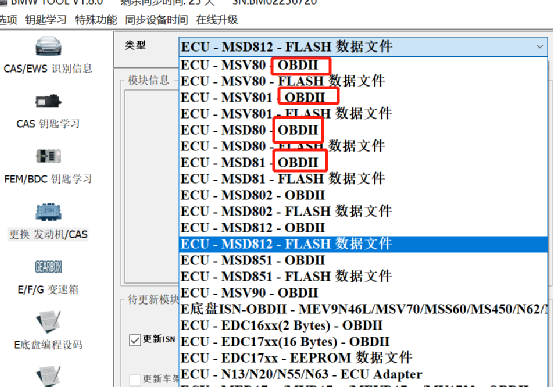Choose ECU - MSV80 - FLASH data file
The width and height of the screenshot is (553, 387).
363,81
